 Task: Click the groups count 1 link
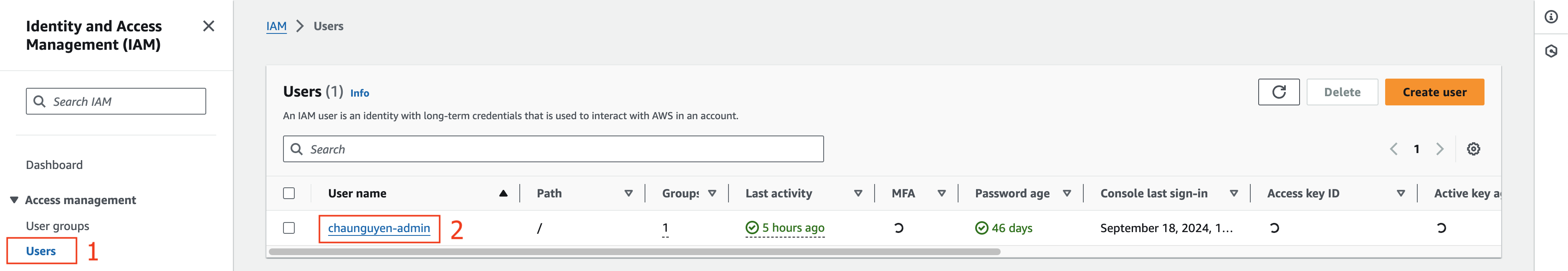pos(665,228)
